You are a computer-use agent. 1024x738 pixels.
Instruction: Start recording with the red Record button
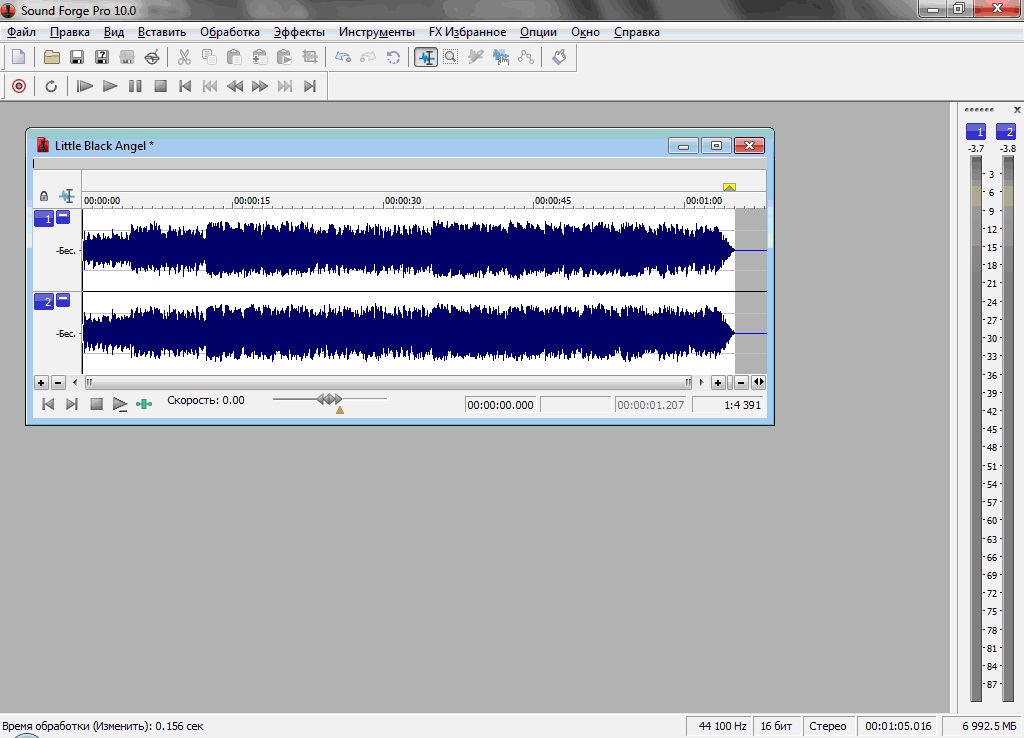coord(19,86)
